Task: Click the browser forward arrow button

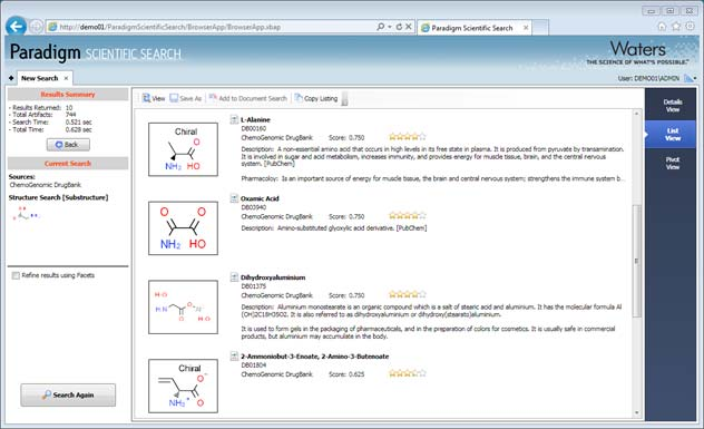Action: [36, 27]
